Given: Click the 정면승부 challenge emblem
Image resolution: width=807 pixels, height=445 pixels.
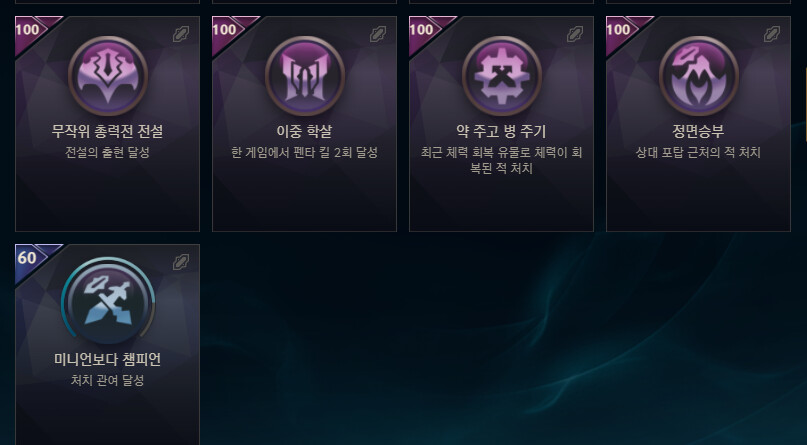Looking at the screenshot, I should [x=699, y=76].
